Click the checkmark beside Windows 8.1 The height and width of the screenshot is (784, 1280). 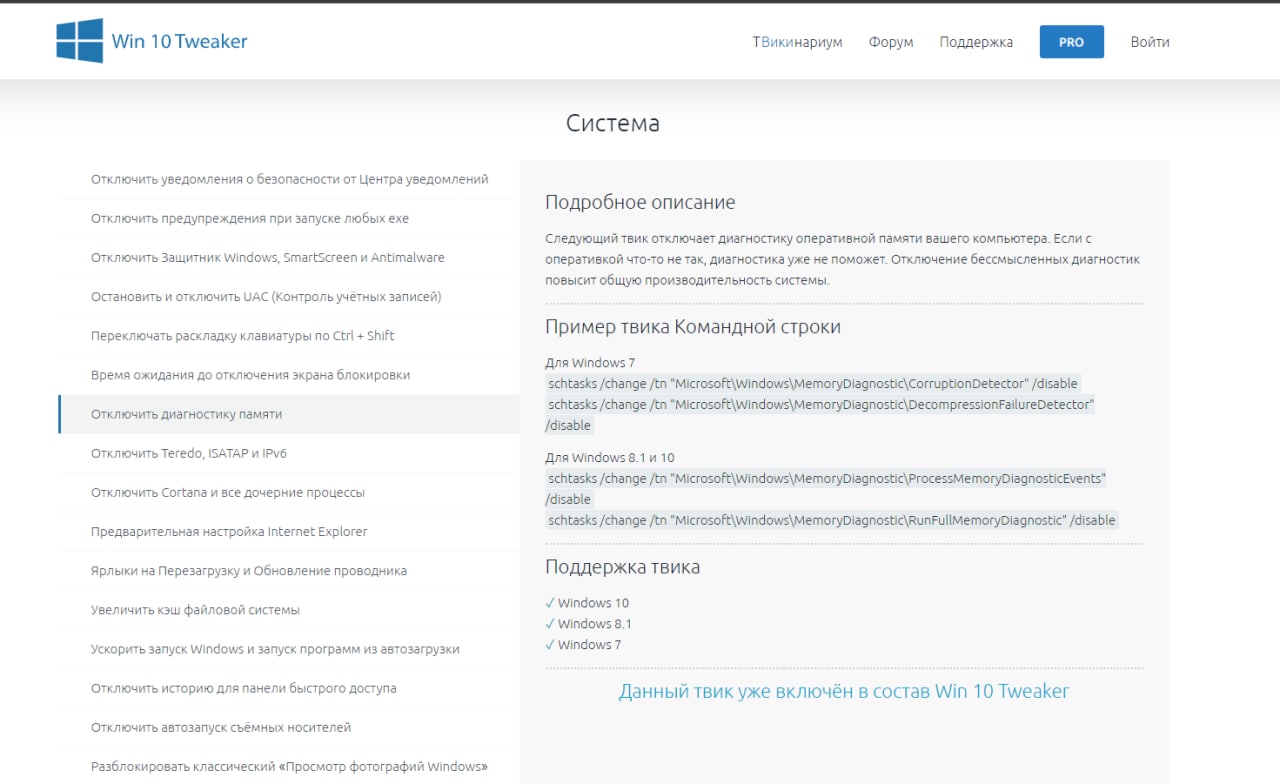[550, 624]
